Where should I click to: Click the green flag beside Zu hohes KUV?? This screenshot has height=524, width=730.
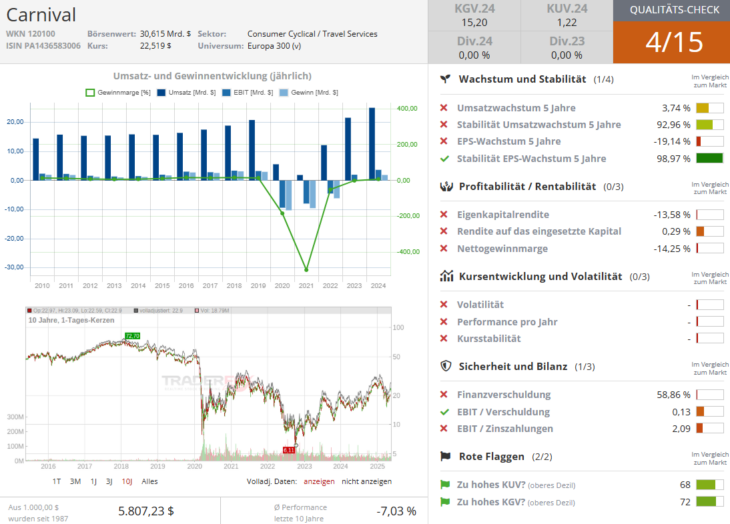(445, 484)
